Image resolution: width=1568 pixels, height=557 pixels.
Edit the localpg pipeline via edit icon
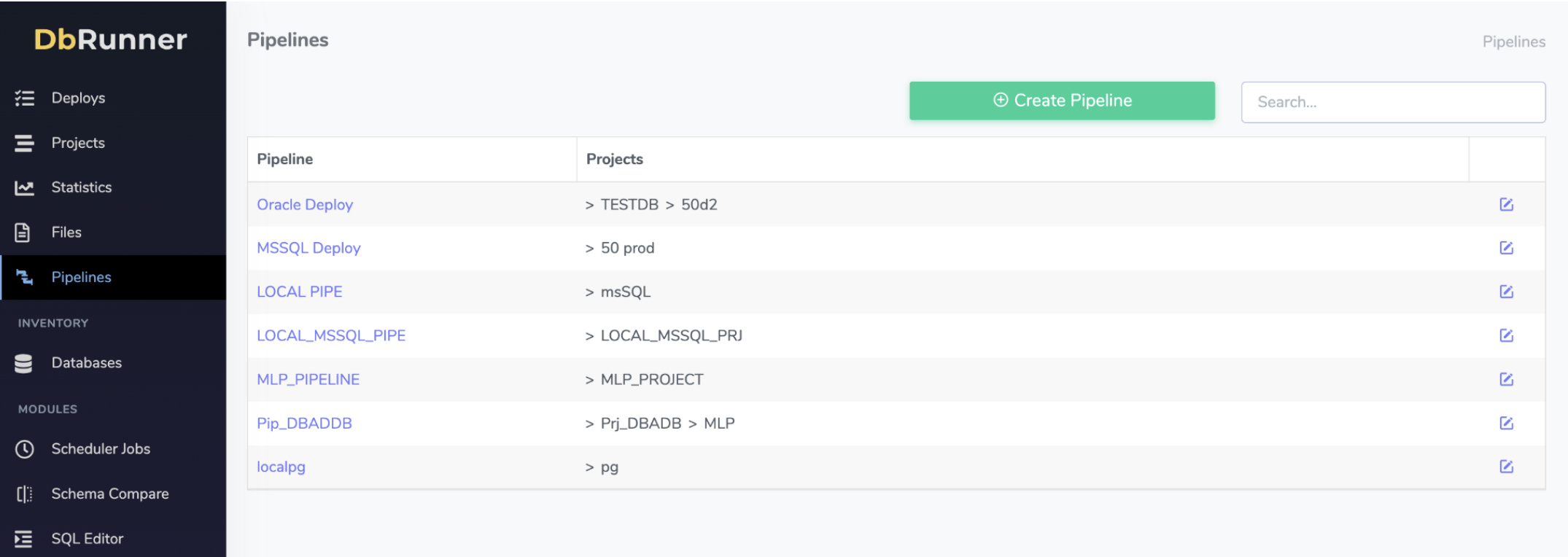(1506, 467)
